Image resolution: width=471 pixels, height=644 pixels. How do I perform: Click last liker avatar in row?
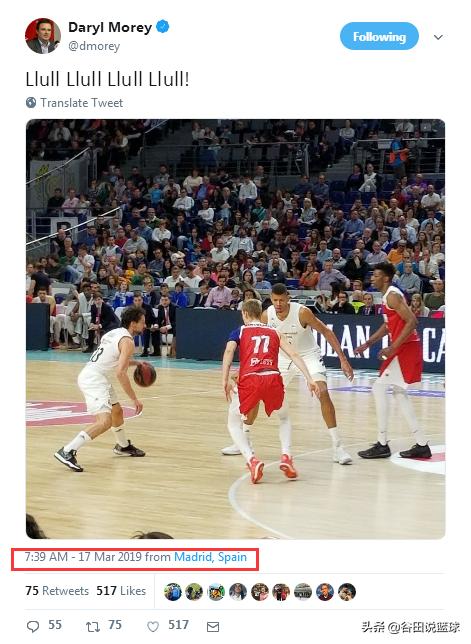click(347, 592)
